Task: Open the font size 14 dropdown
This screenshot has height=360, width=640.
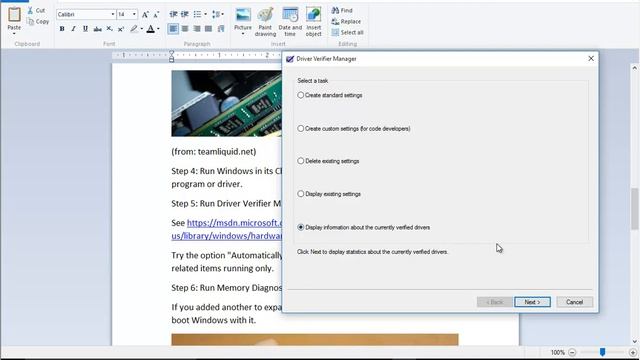Action: tap(134, 15)
